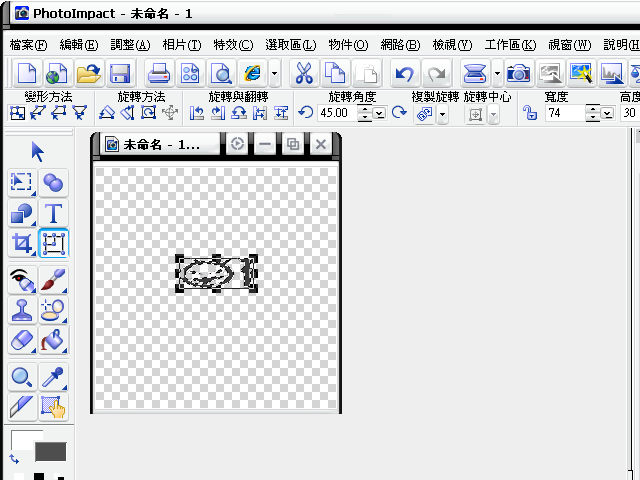Screen dimensions: 640x480
Task: Preview in browser with Internet Explorer icon
Action: point(253,74)
